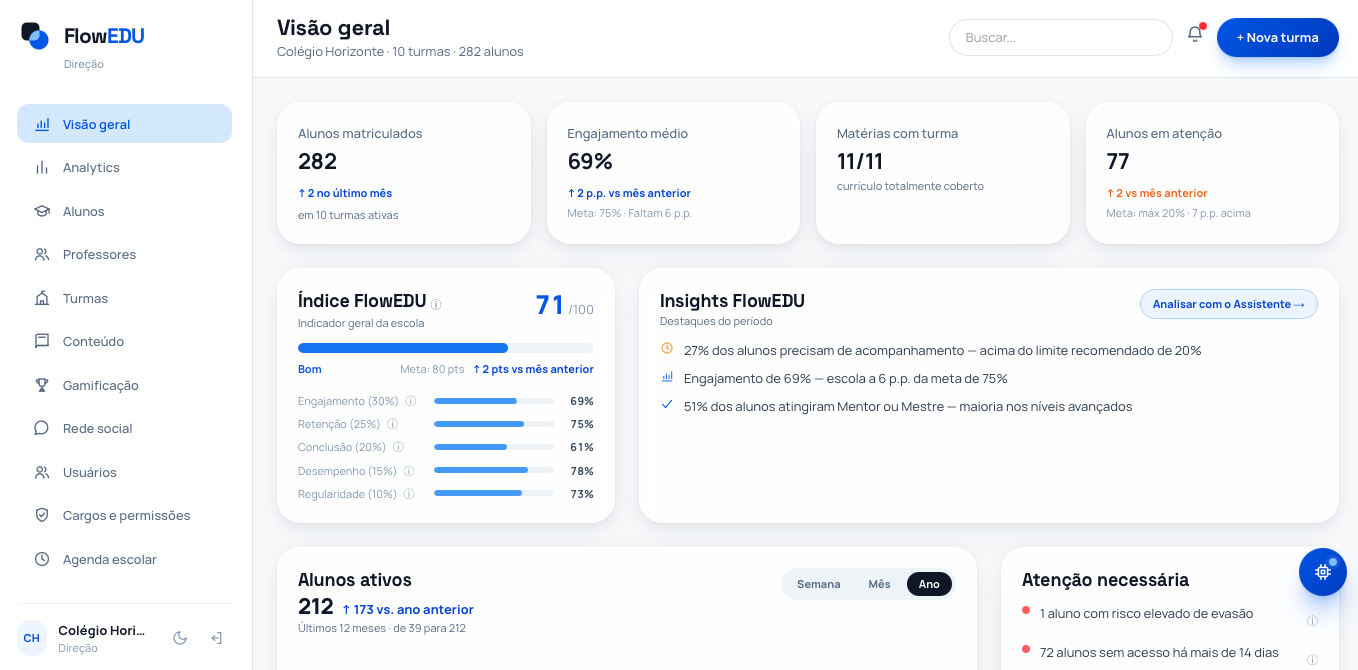Open Turmas menu item
Screen dimensions: 1358x670
[x=124, y=298]
